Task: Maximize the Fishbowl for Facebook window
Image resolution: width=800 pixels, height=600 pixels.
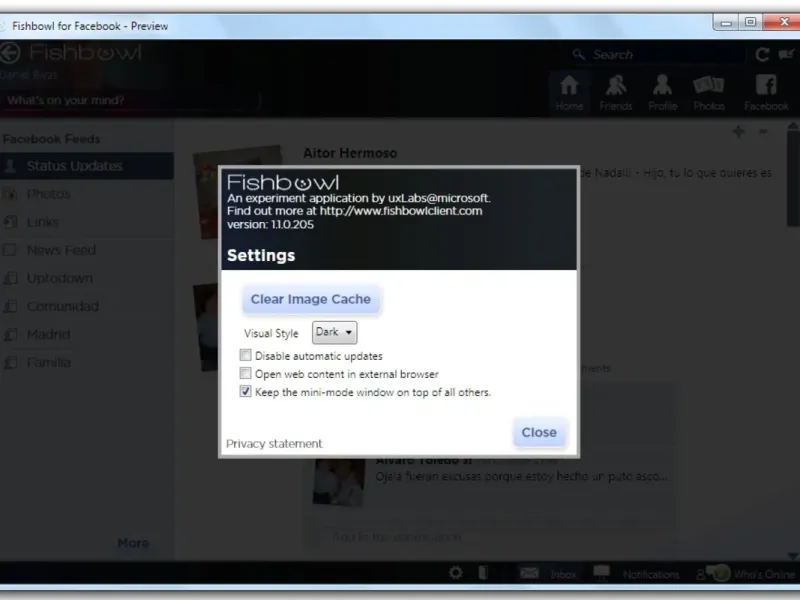Action: (751, 22)
